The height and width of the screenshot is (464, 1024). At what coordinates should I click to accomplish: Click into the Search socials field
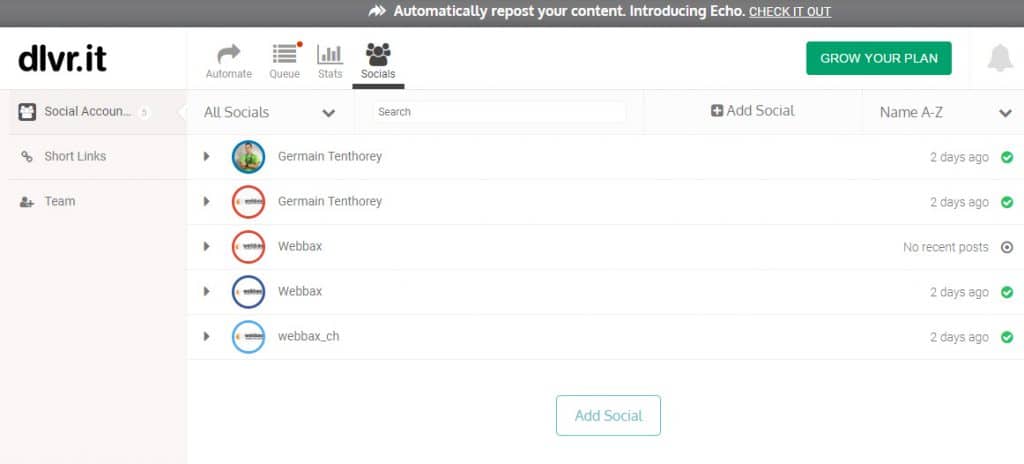click(x=499, y=112)
